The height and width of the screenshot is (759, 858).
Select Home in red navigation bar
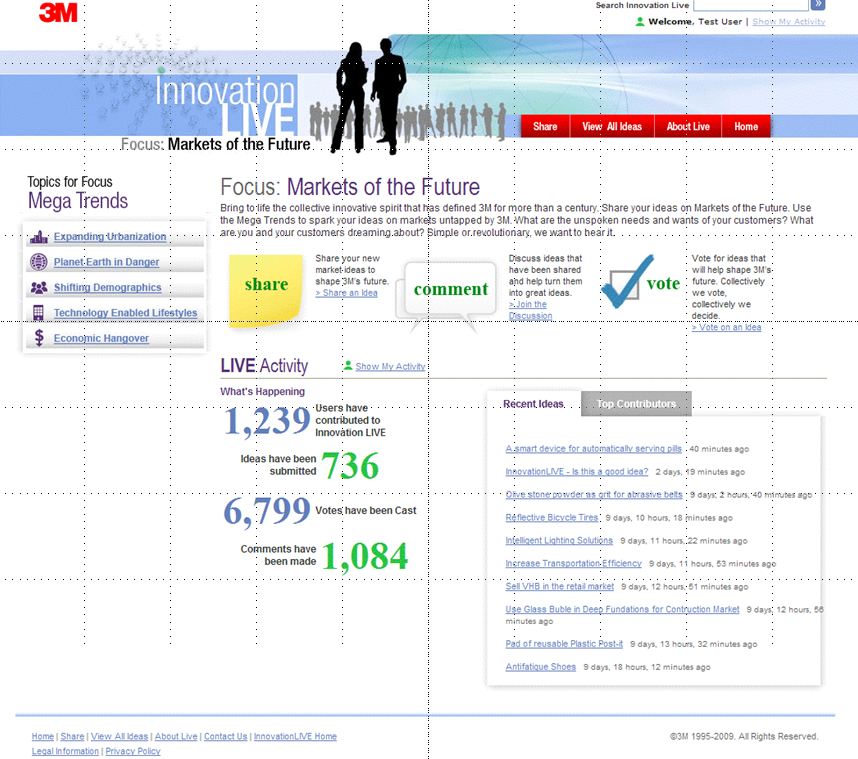click(746, 126)
